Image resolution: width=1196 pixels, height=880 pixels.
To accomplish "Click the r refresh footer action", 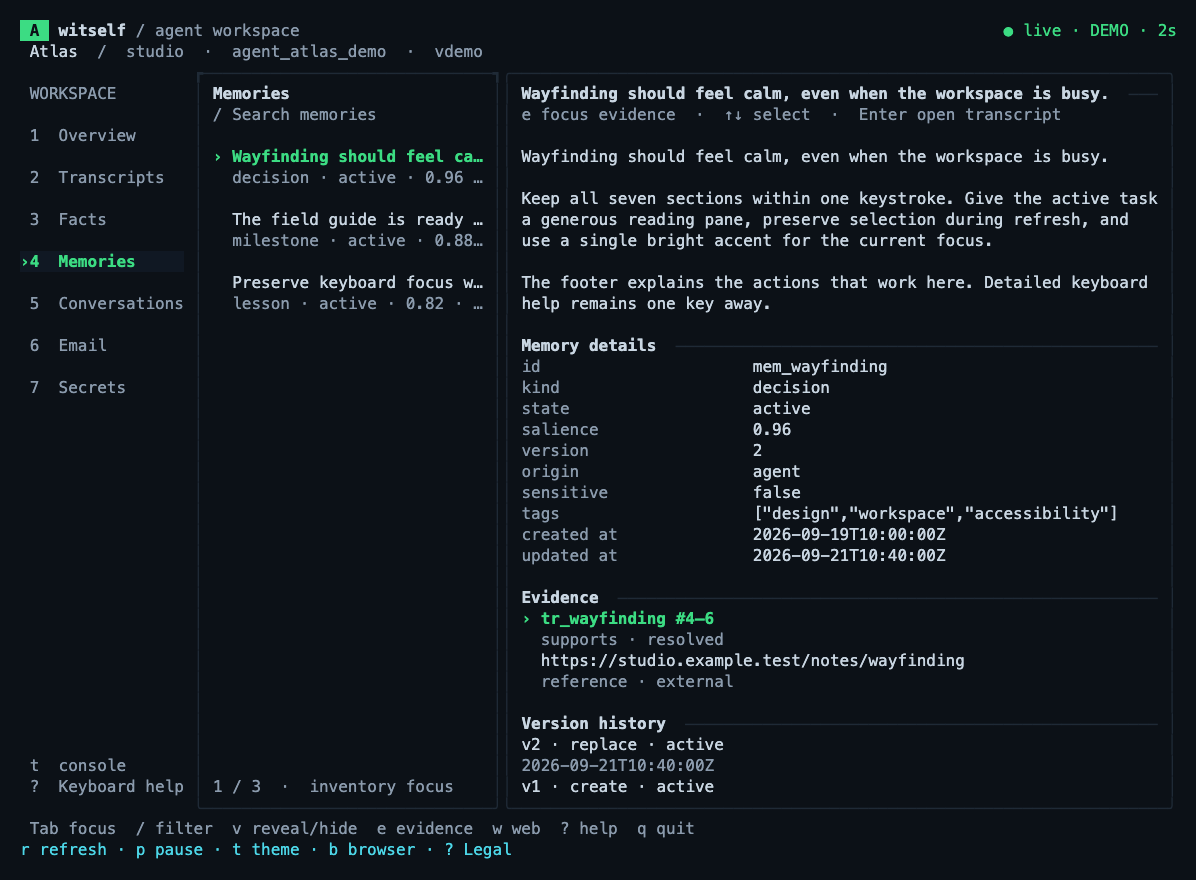I will coord(64,849).
